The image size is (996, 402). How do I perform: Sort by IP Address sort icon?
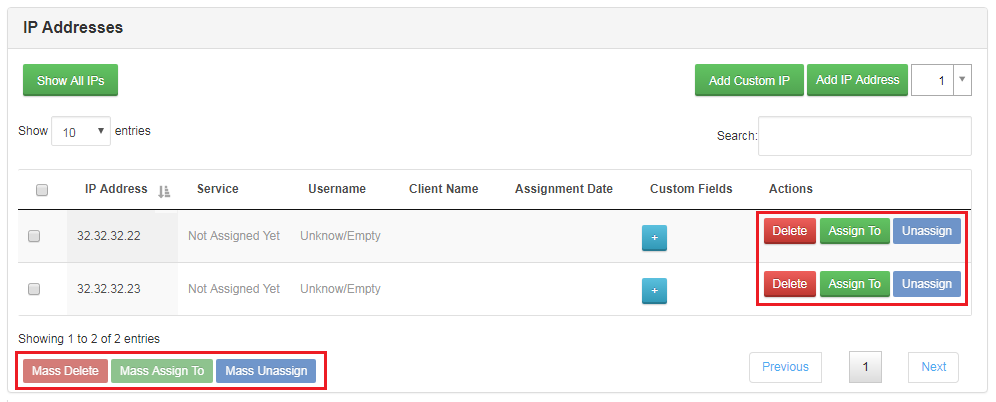pos(164,191)
